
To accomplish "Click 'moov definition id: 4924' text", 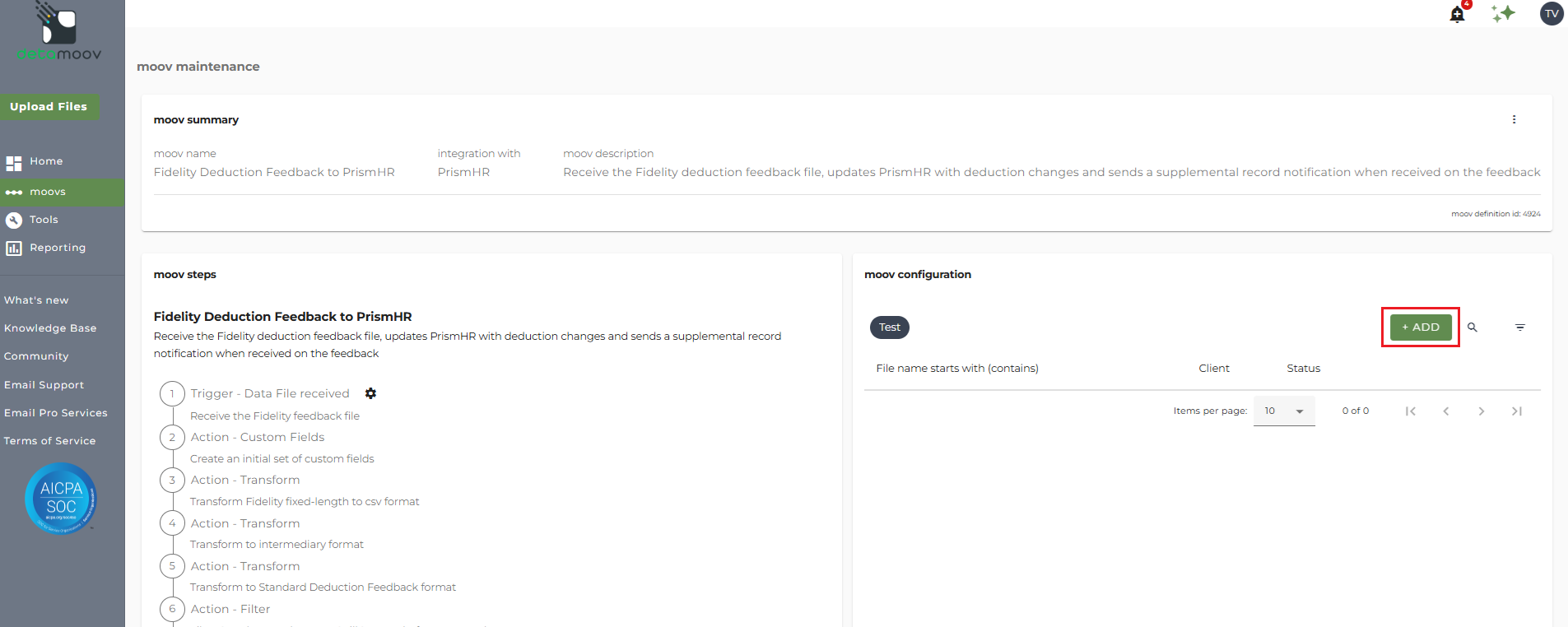I will [1496, 214].
